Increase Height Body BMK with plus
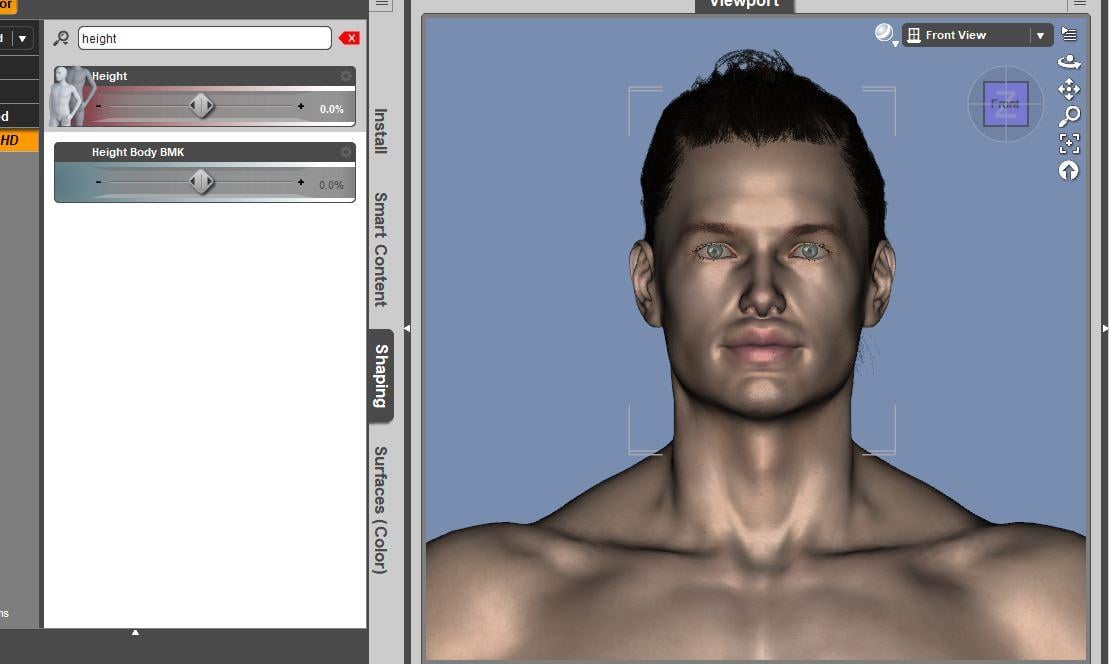 tap(301, 182)
